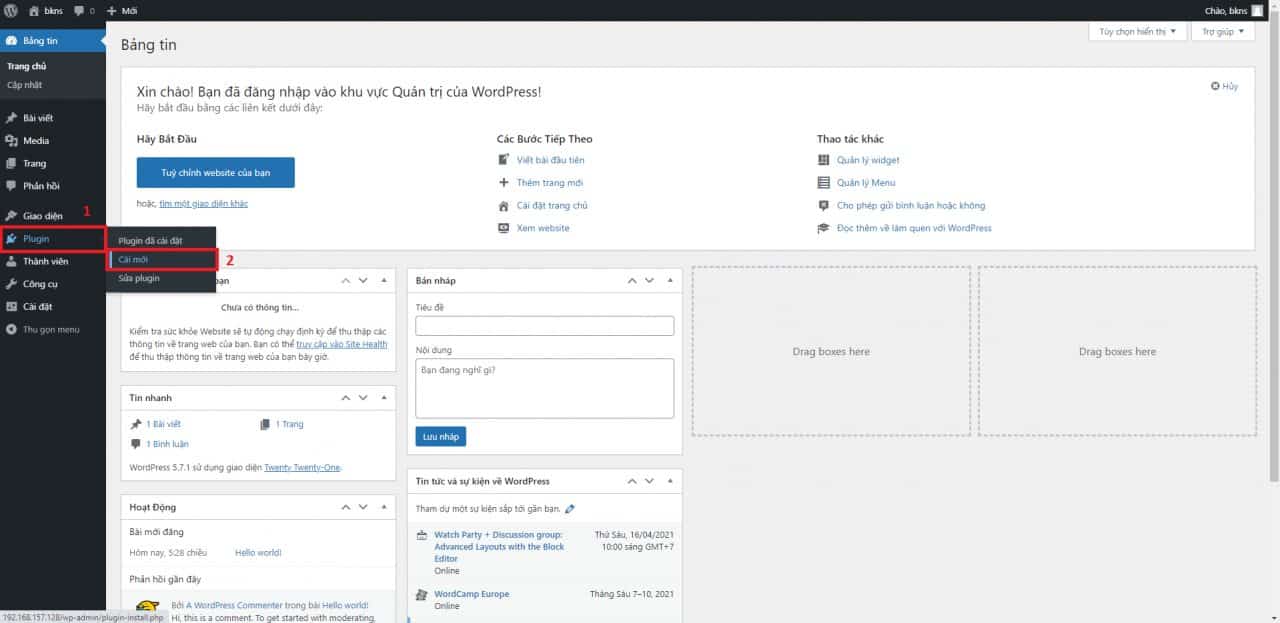Click the Lưu nháp button
This screenshot has width=1280, height=623.
(441, 436)
